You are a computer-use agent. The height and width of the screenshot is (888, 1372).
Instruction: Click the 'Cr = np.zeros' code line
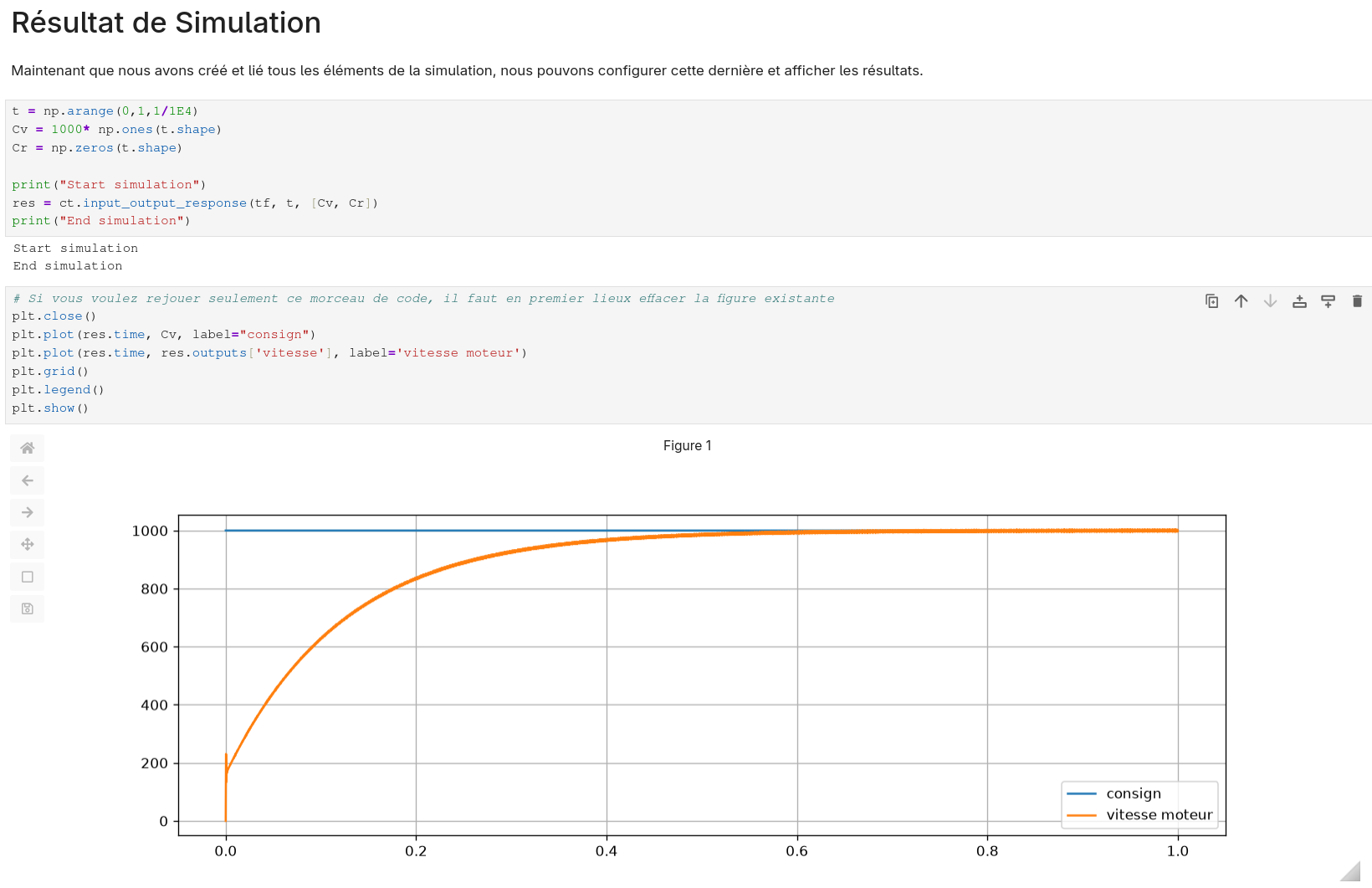[97, 148]
